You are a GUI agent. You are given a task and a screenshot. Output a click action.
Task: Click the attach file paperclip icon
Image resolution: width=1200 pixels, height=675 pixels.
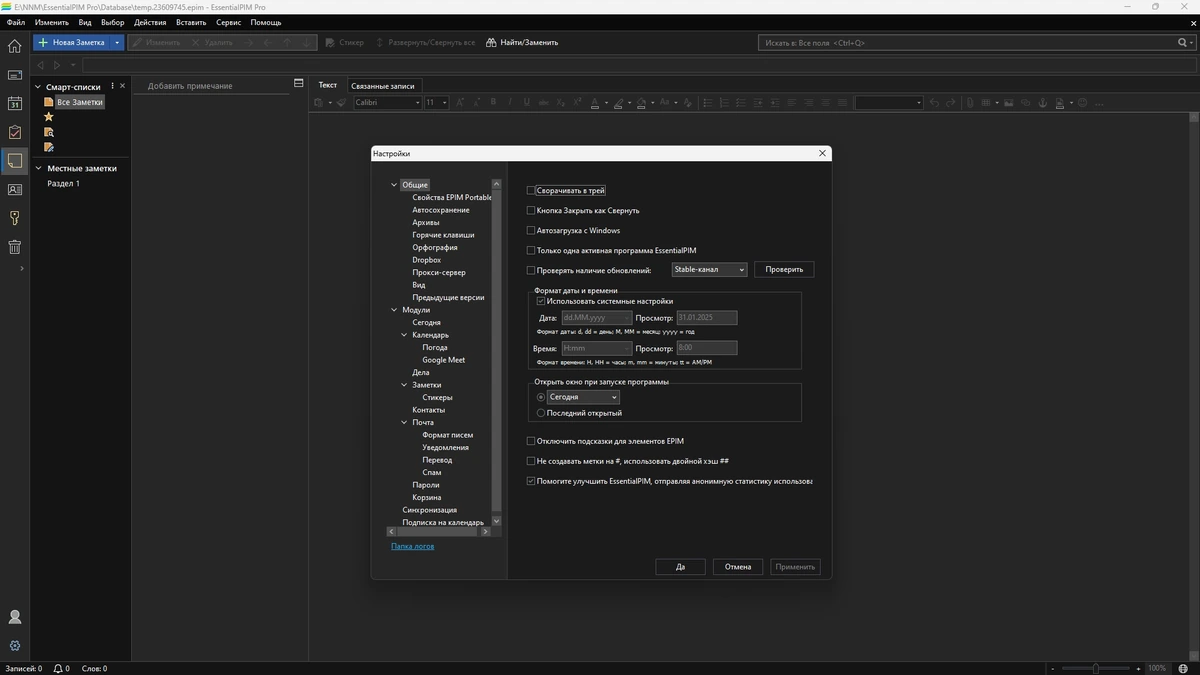970,102
